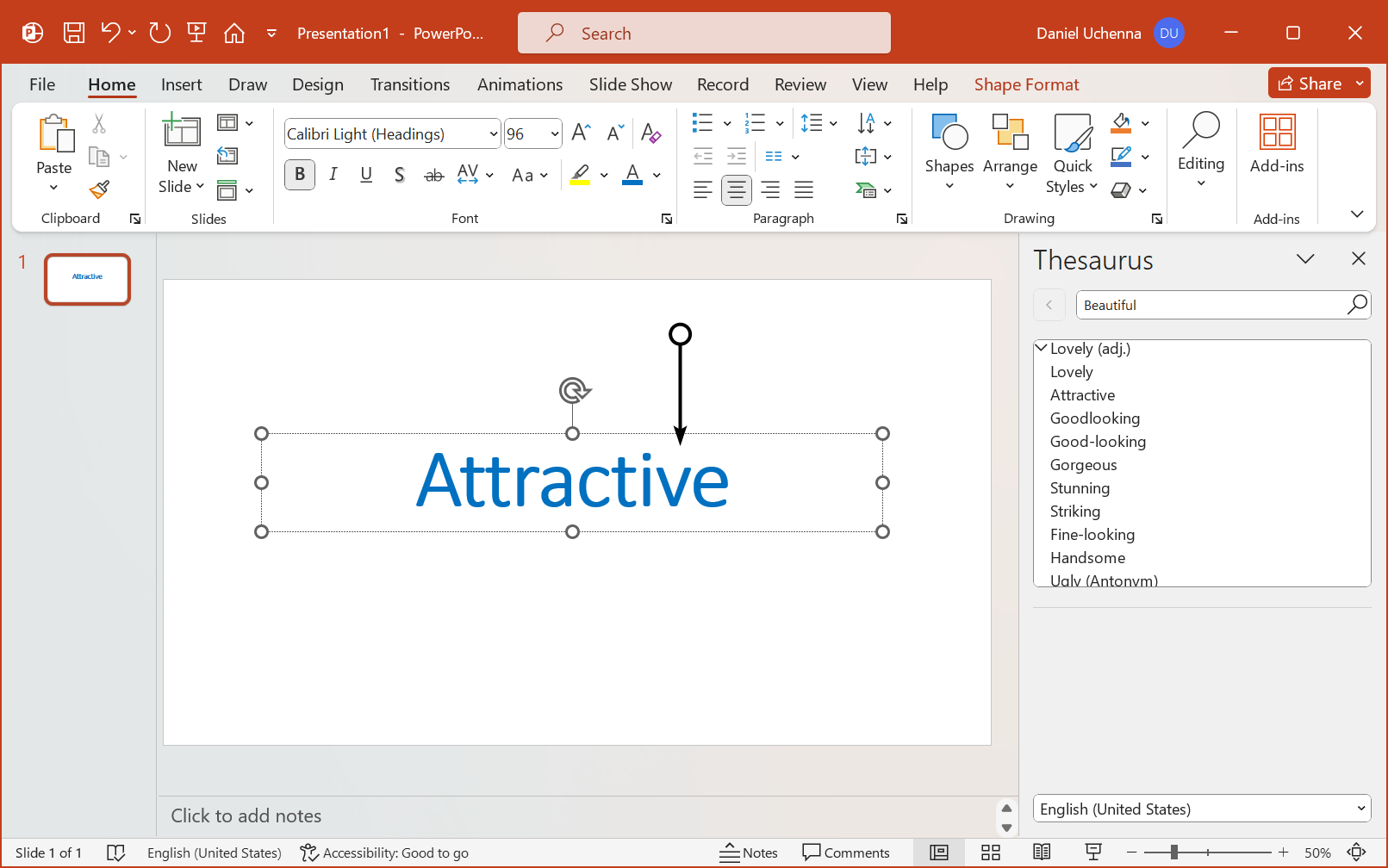Click the zoom slider handle
This screenshot has height=868, width=1388.
point(1173,852)
